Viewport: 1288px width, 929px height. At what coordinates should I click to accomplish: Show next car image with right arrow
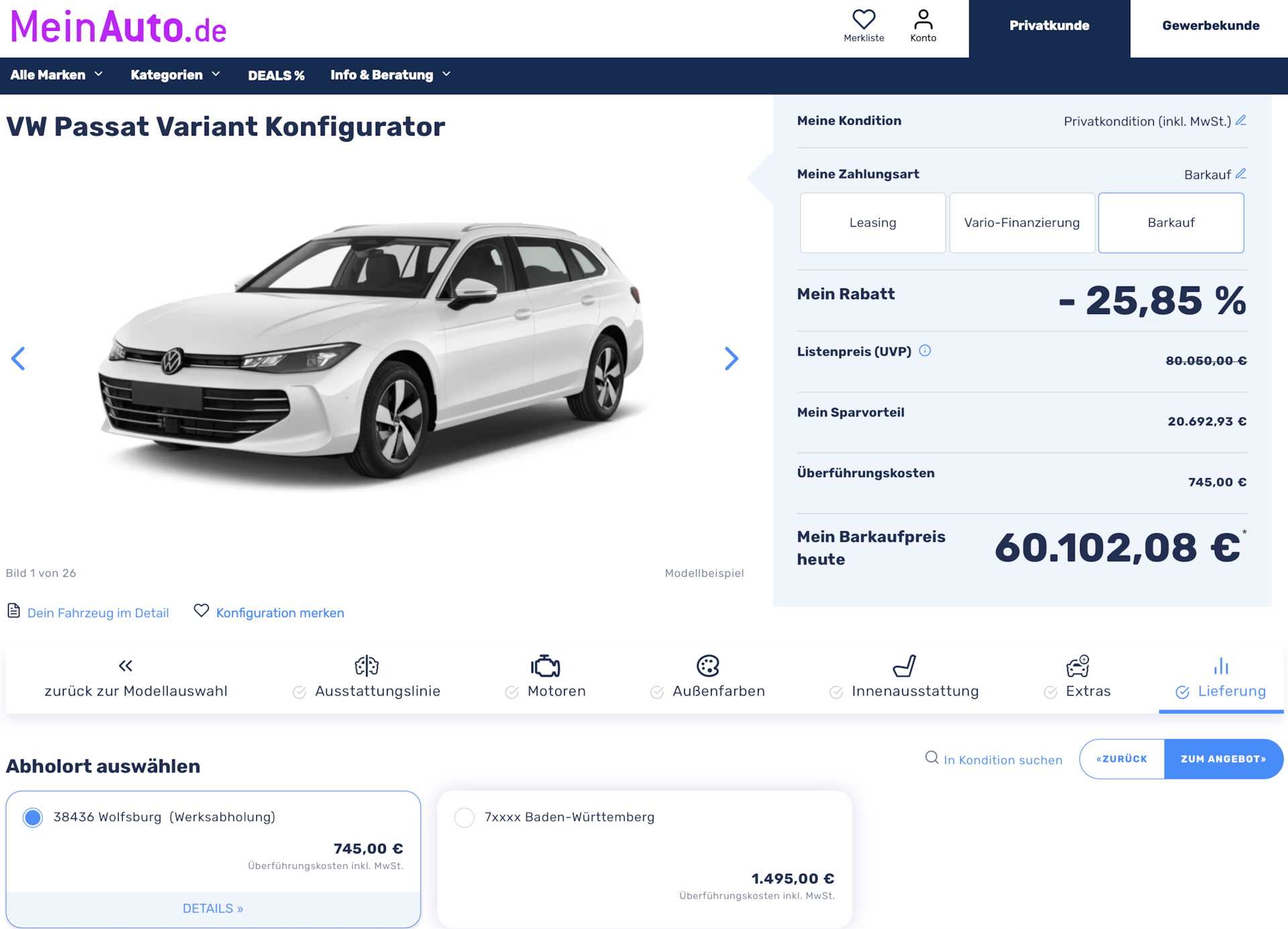(731, 358)
